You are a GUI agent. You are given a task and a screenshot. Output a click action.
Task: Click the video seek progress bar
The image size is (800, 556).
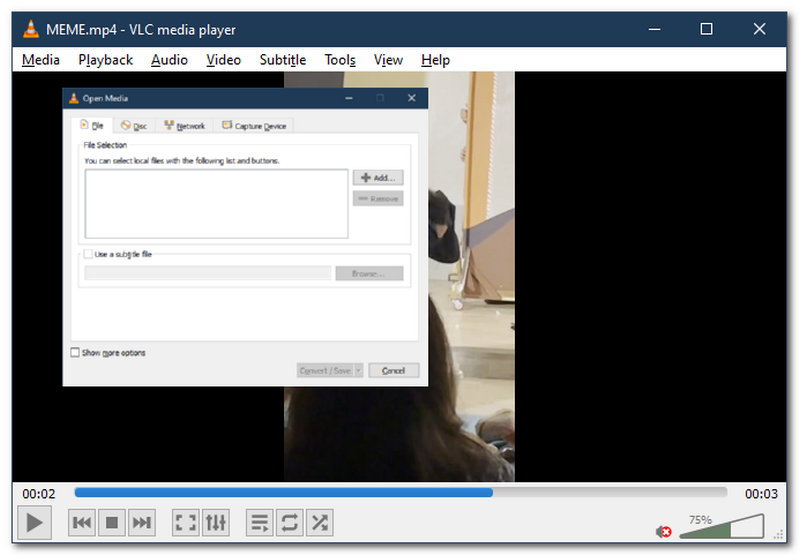pos(400,493)
